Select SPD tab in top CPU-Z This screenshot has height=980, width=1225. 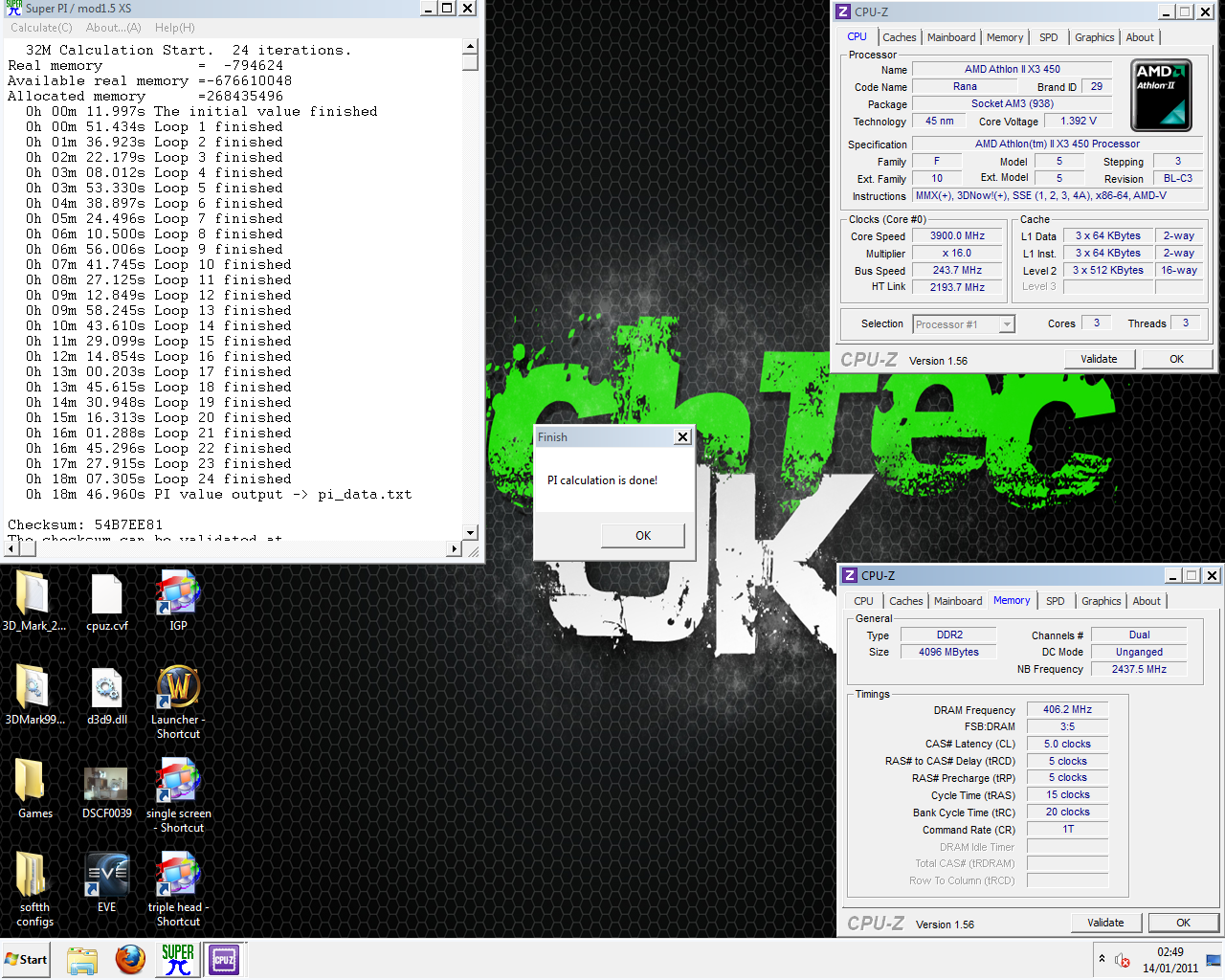point(1049,37)
